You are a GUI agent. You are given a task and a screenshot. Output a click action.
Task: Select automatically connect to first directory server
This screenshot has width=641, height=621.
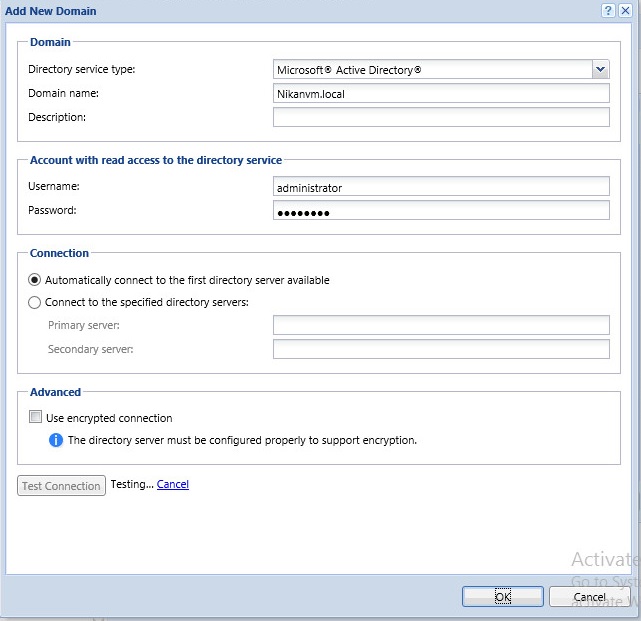click(36, 280)
